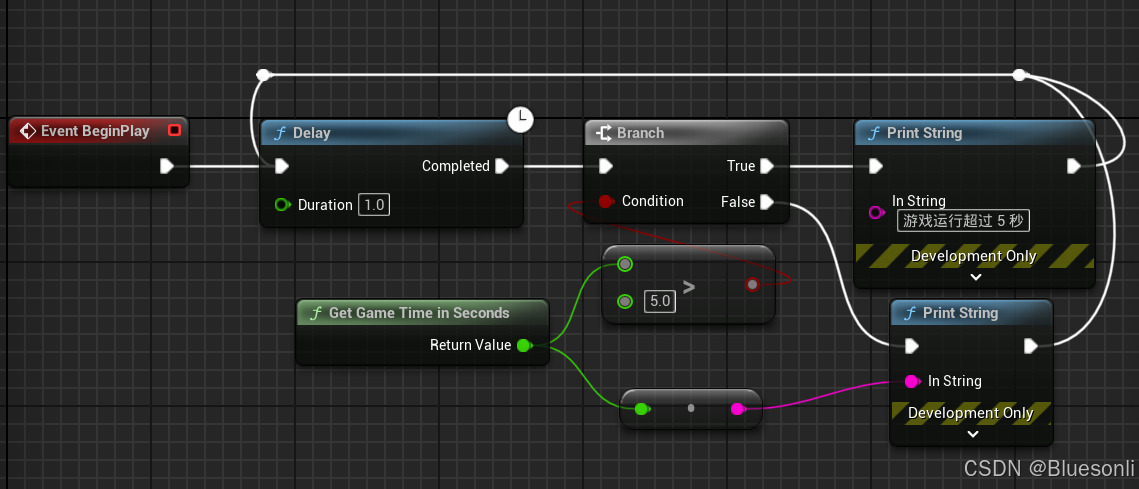Select the Get Game Time in Seconds node title
This screenshot has height=489, width=1139.
point(419,313)
